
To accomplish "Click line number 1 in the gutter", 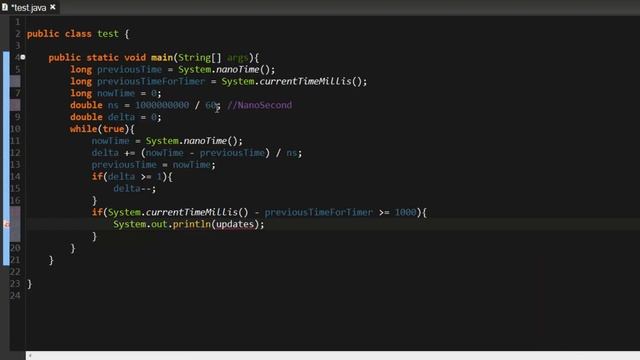I will click(x=18, y=22).
